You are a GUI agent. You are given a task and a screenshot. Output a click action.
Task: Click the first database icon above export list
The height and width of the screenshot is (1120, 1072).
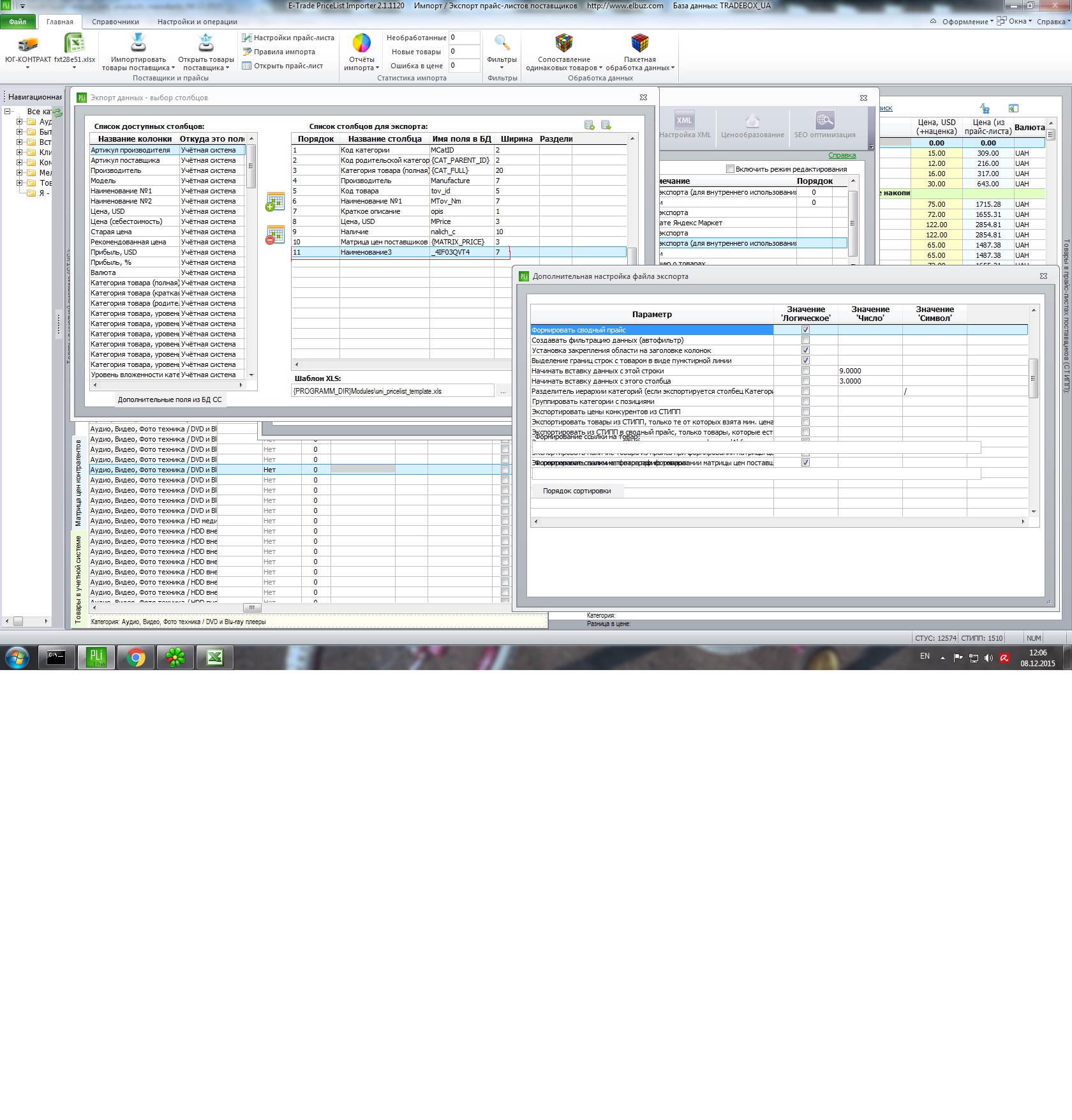click(x=589, y=125)
